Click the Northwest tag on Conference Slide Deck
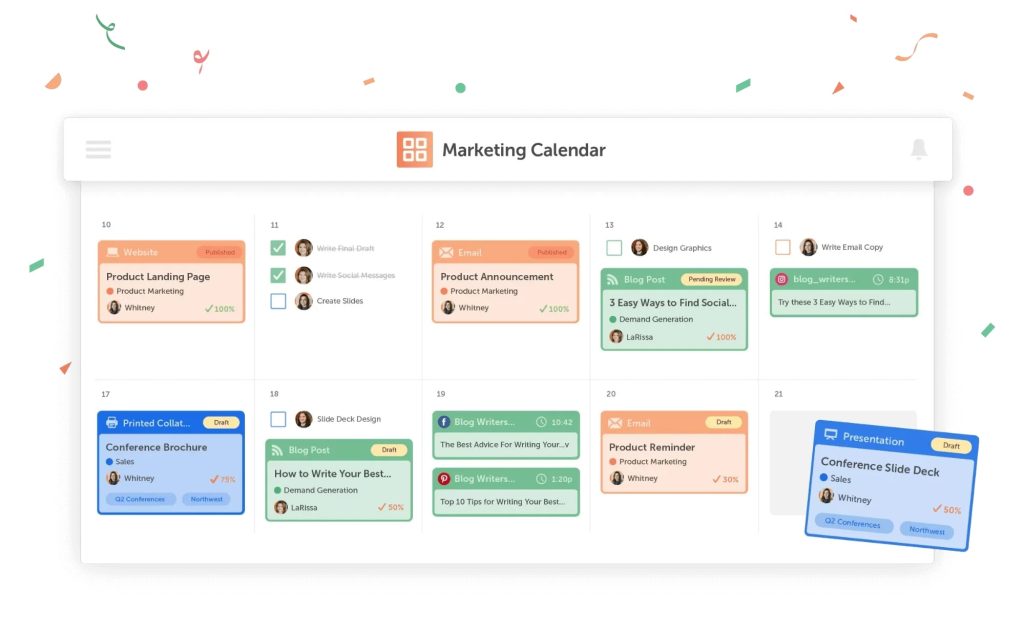 click(927, 531)
